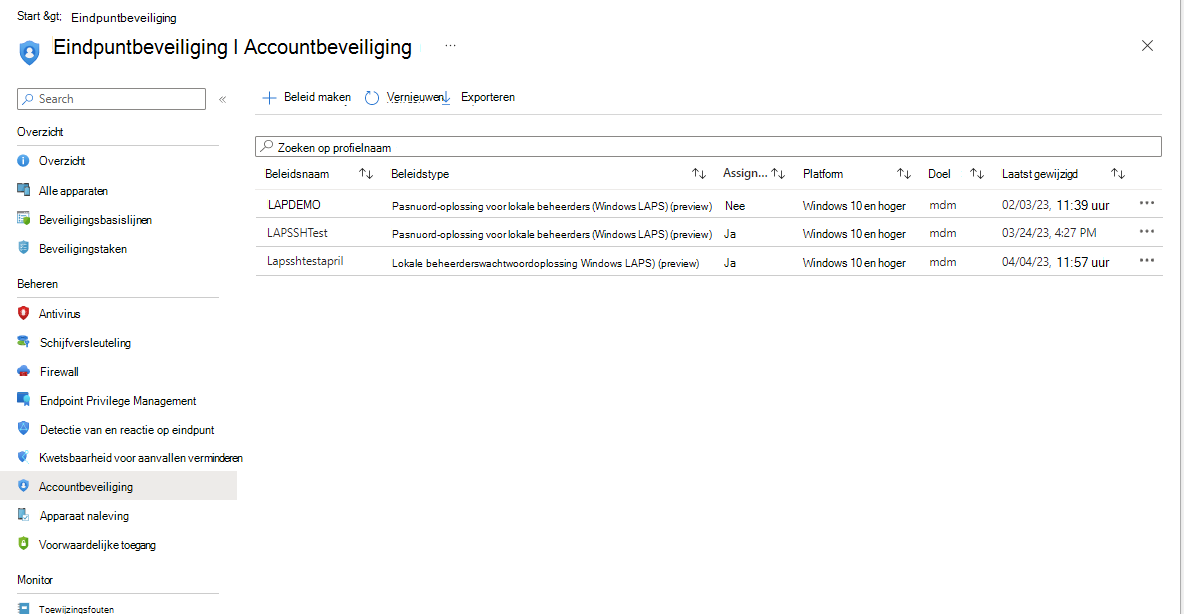
Task: Click the download arrow icon before Exporteren
Action: [446, 97]
